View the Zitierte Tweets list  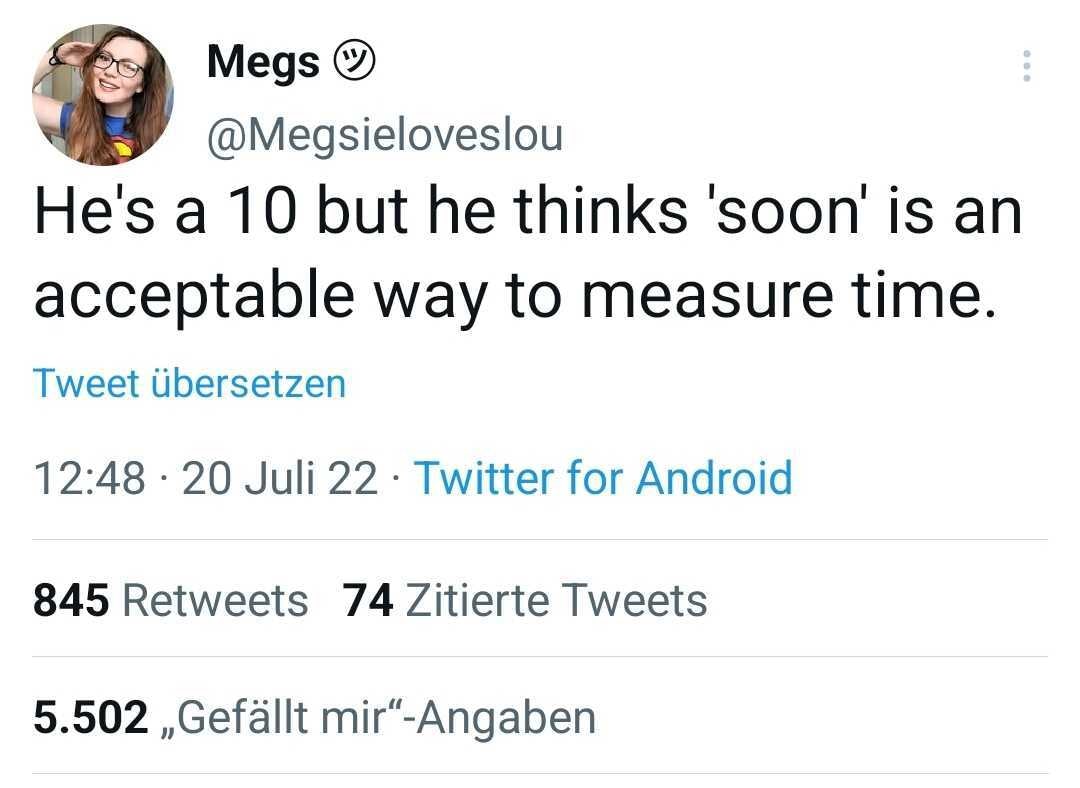(557, 601)
